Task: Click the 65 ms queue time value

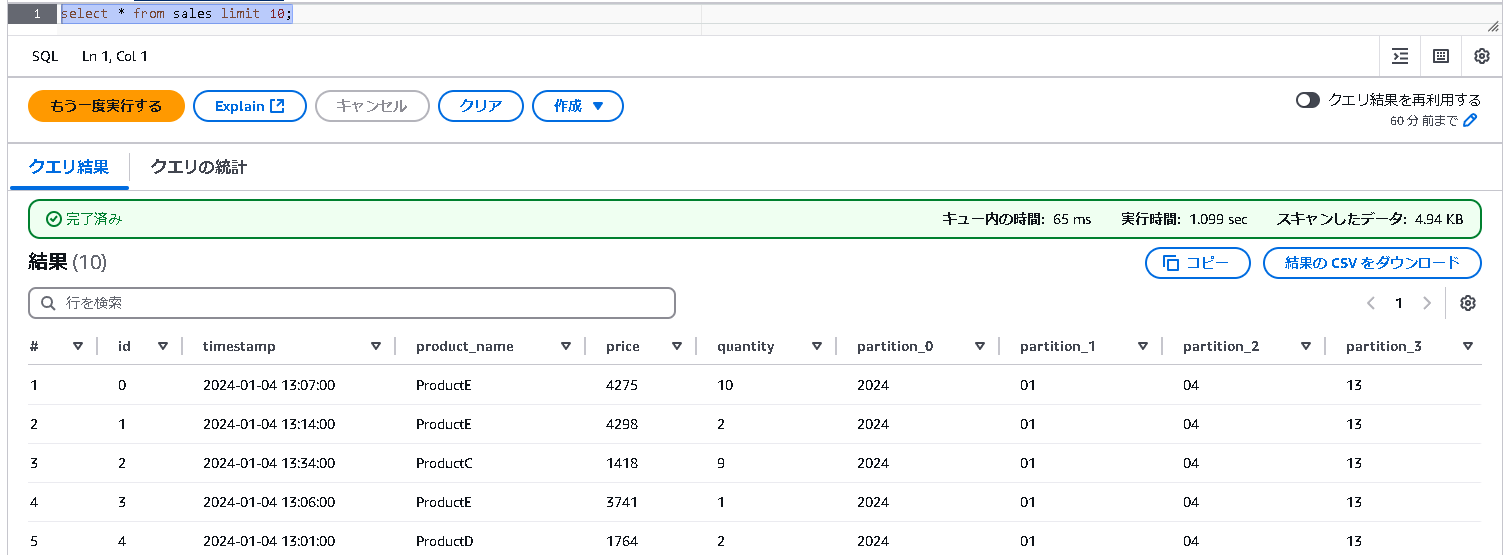Action: [1072, 219]
